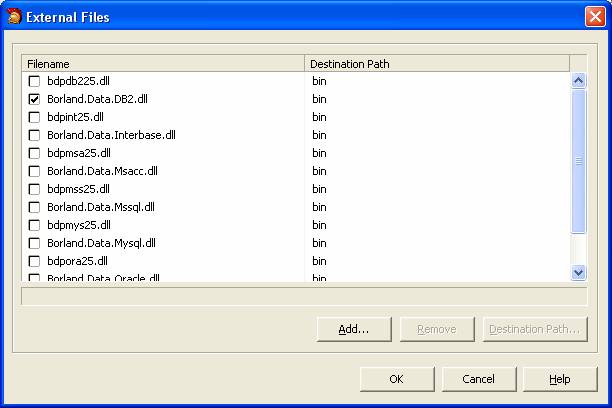Screen dimensions: 612x408
Task: Uncheck the Borland.Data.DB2.dll checkbox
Action: click(x=34, y=99)
